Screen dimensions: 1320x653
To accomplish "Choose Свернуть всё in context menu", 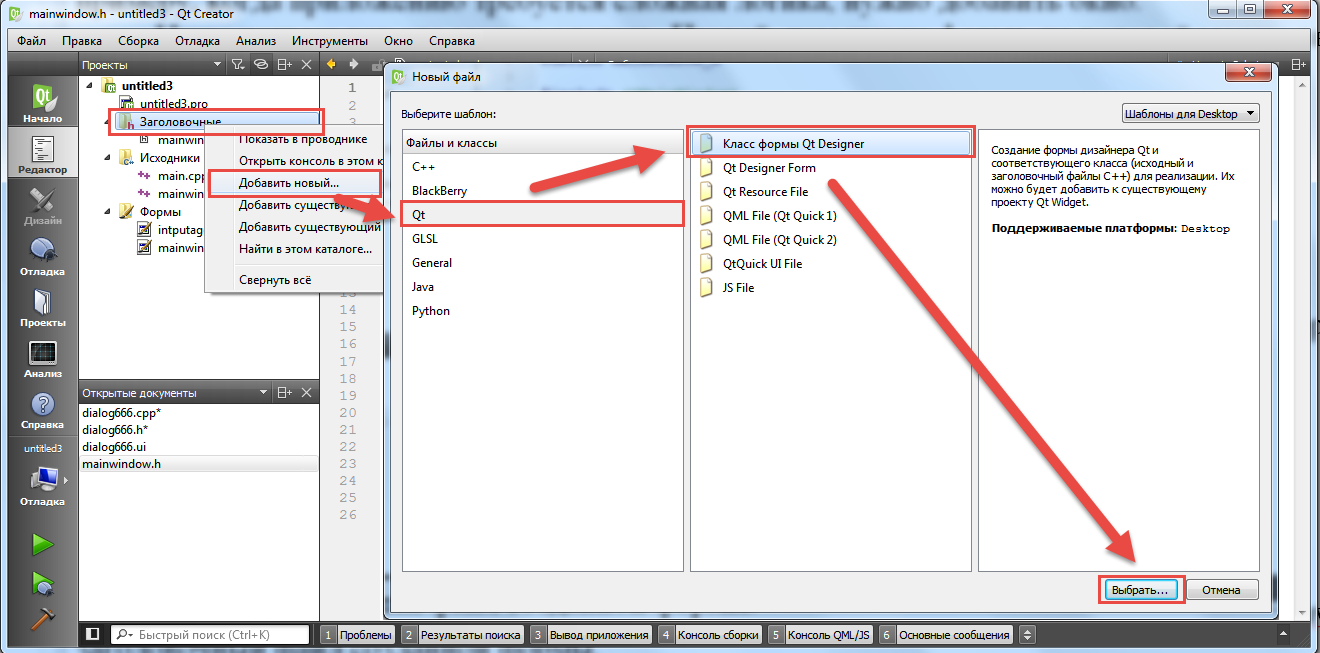I will click(275, 280).
